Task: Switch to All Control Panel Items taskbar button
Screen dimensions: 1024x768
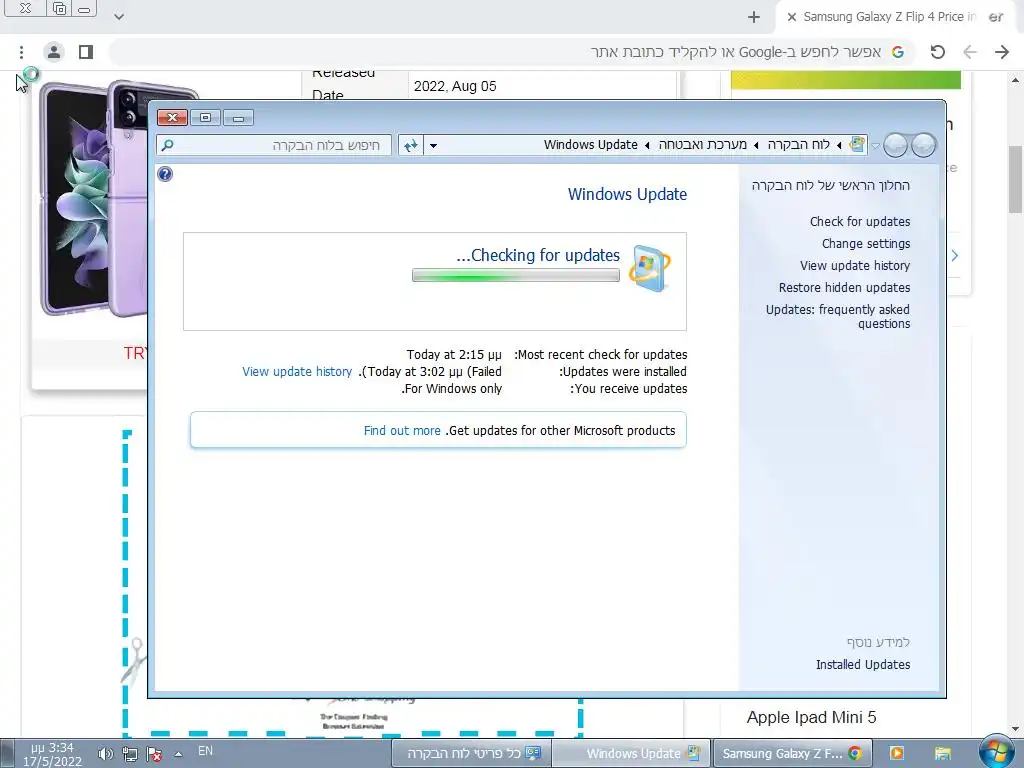Action: 472,754
